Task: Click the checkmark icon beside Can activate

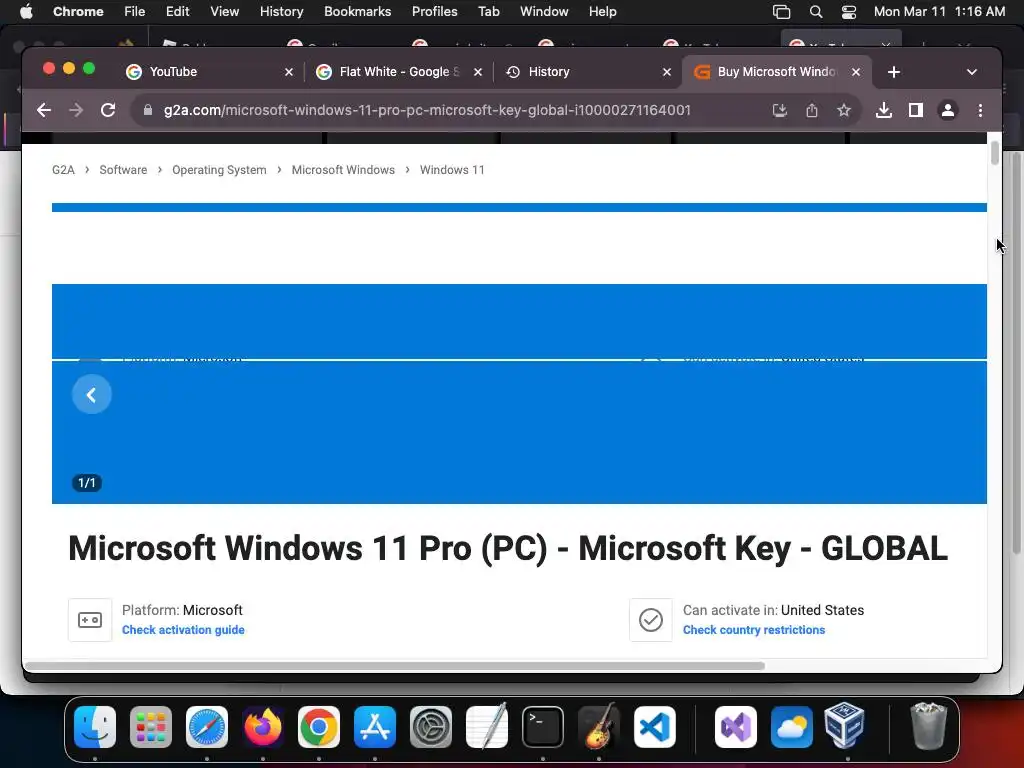Action: [650, 620]
